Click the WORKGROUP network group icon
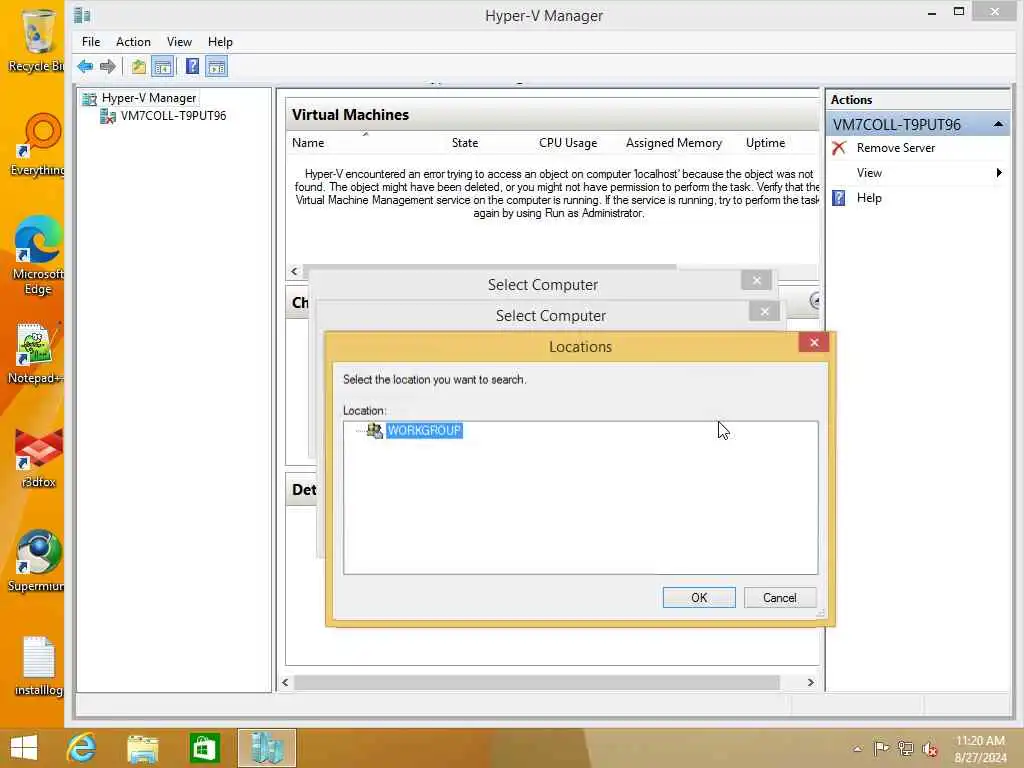Screen dimensions: 1024x768 pyautogui.click(x=375, y=430)
